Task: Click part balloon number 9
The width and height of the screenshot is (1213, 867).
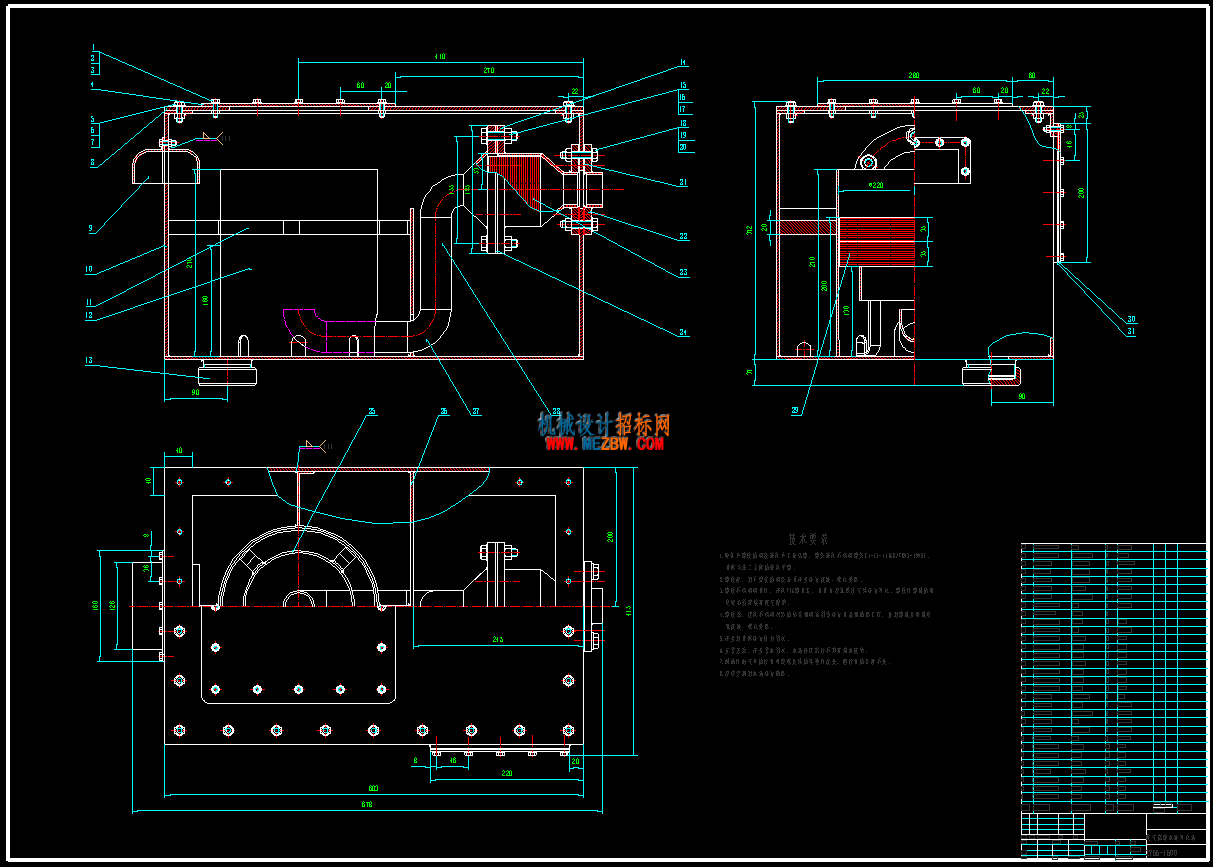Action: click(x=91, y=228)
